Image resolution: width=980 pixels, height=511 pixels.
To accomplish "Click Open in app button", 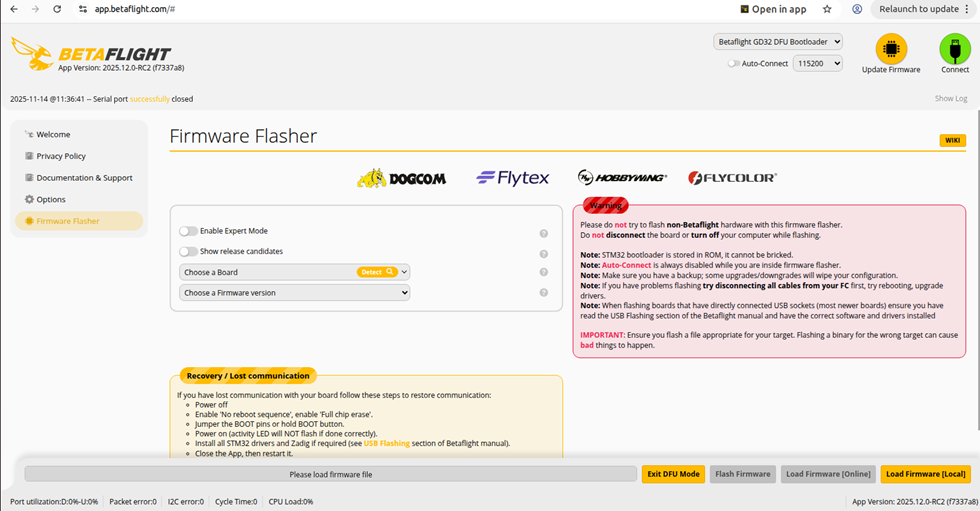I will click(773, 9).
